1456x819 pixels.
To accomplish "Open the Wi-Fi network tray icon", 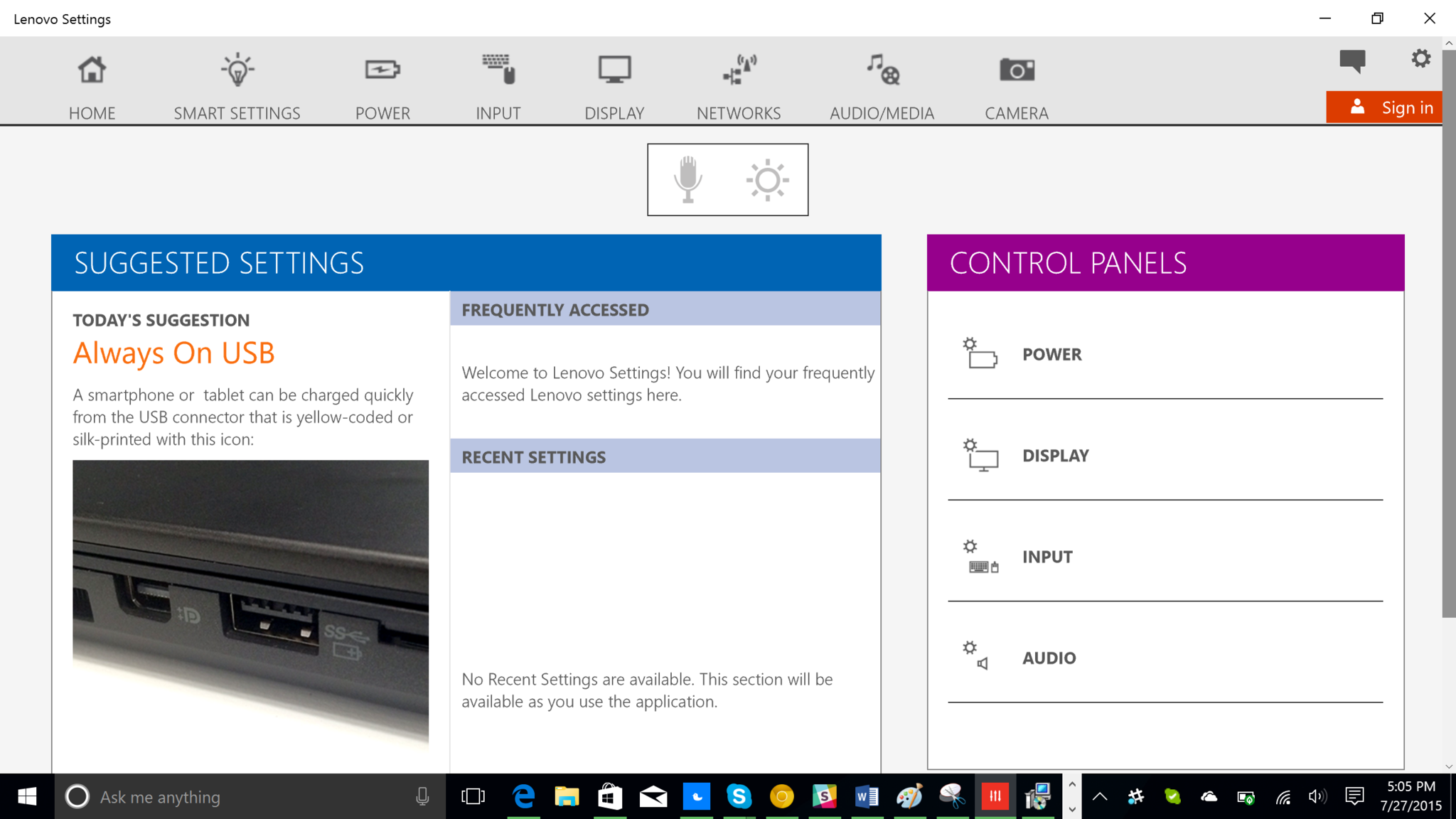I will pyautogui.click(x=1283, y=798).
